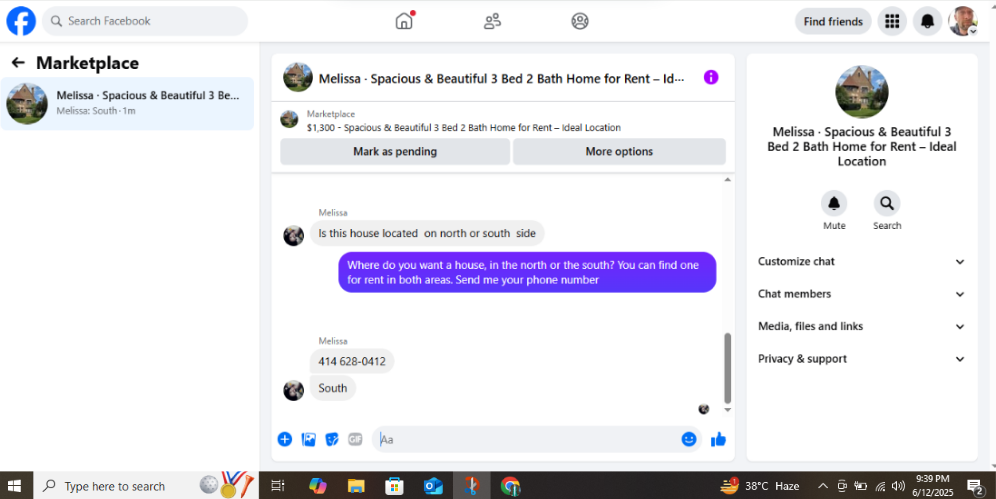Attach a photo using the image icon
Viewport: 996px width, 499px height.
coord(309,439)
